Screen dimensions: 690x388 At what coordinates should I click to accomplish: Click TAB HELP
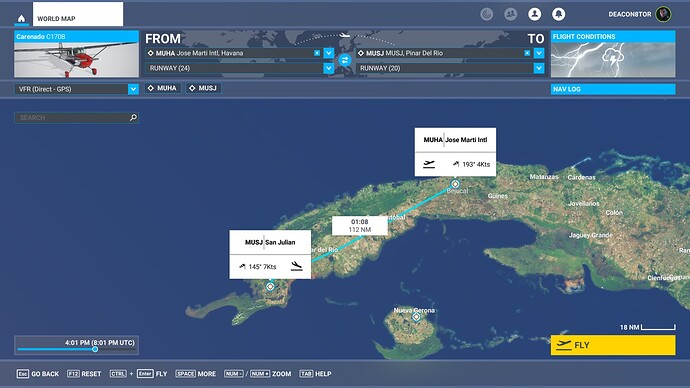tap(315, 374)
